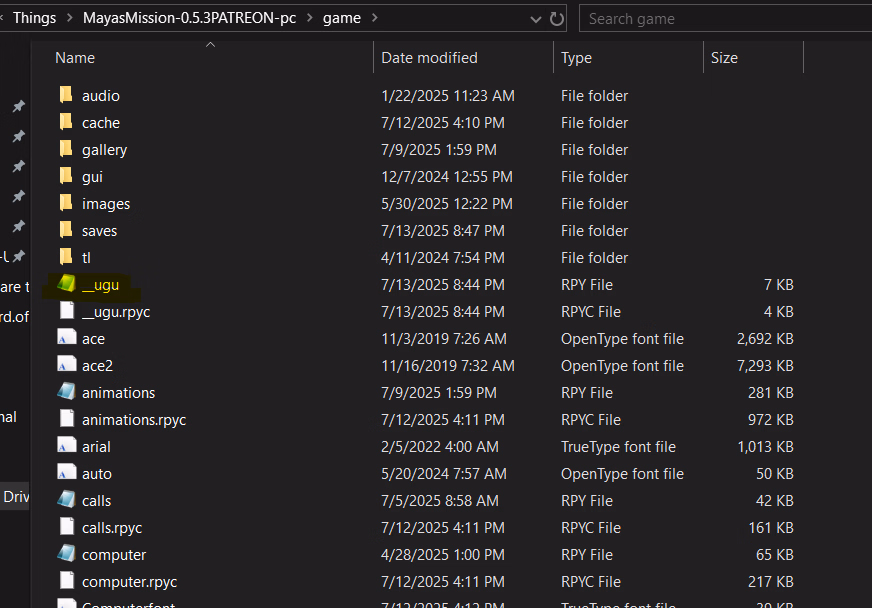Select the __ugu.rpyc file icon
The width and height of the screenshot is (872, 608).
click(x=66, y=311)
